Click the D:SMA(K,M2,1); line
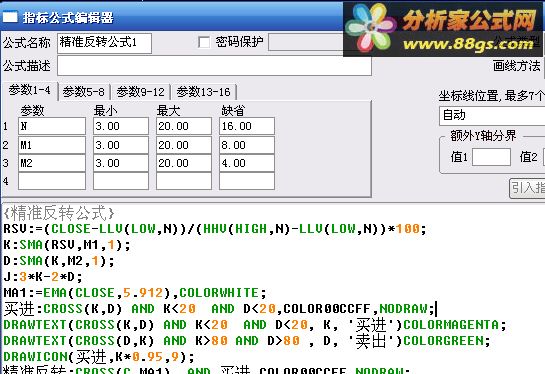Viewport: 545px width, 374px height. pos(59,261)
